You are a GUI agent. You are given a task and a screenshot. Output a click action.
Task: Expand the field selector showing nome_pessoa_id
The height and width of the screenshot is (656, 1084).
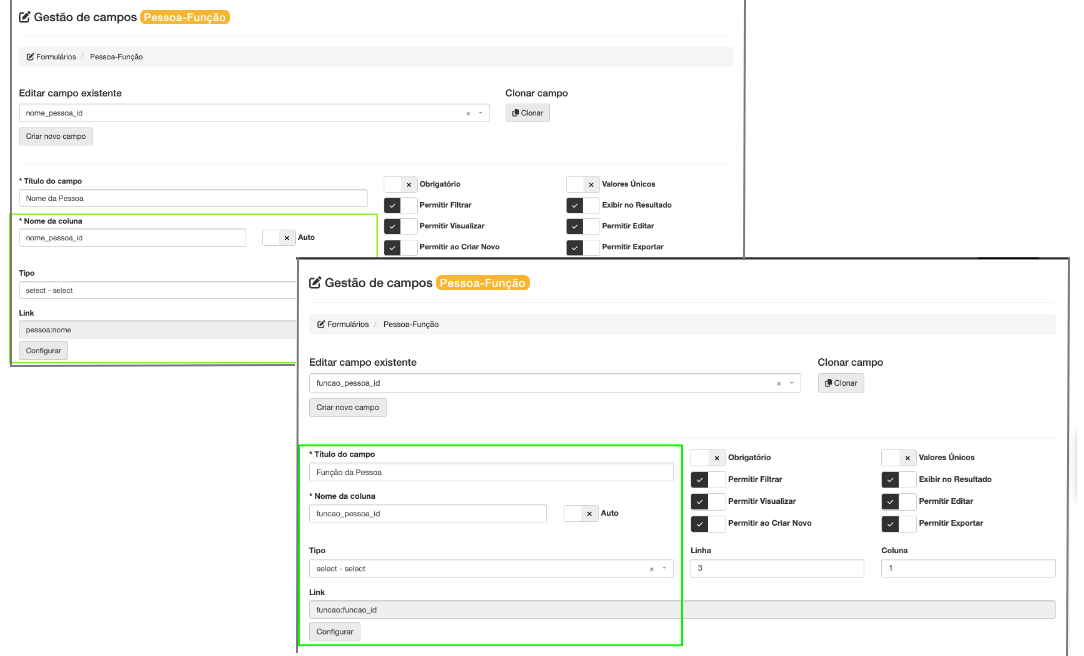[x=480, y=112]
